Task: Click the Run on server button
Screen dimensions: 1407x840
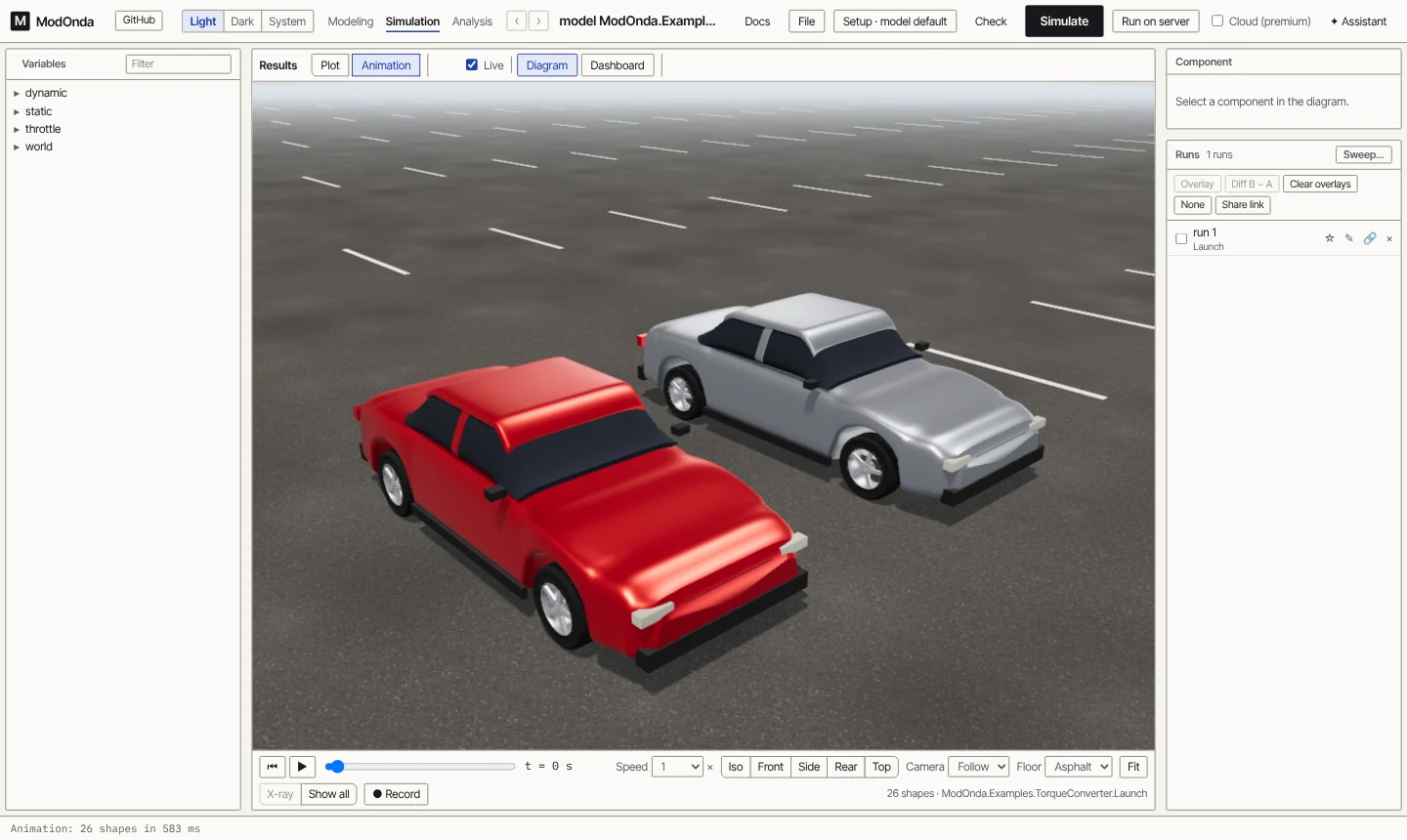Action: (1156, 21)
